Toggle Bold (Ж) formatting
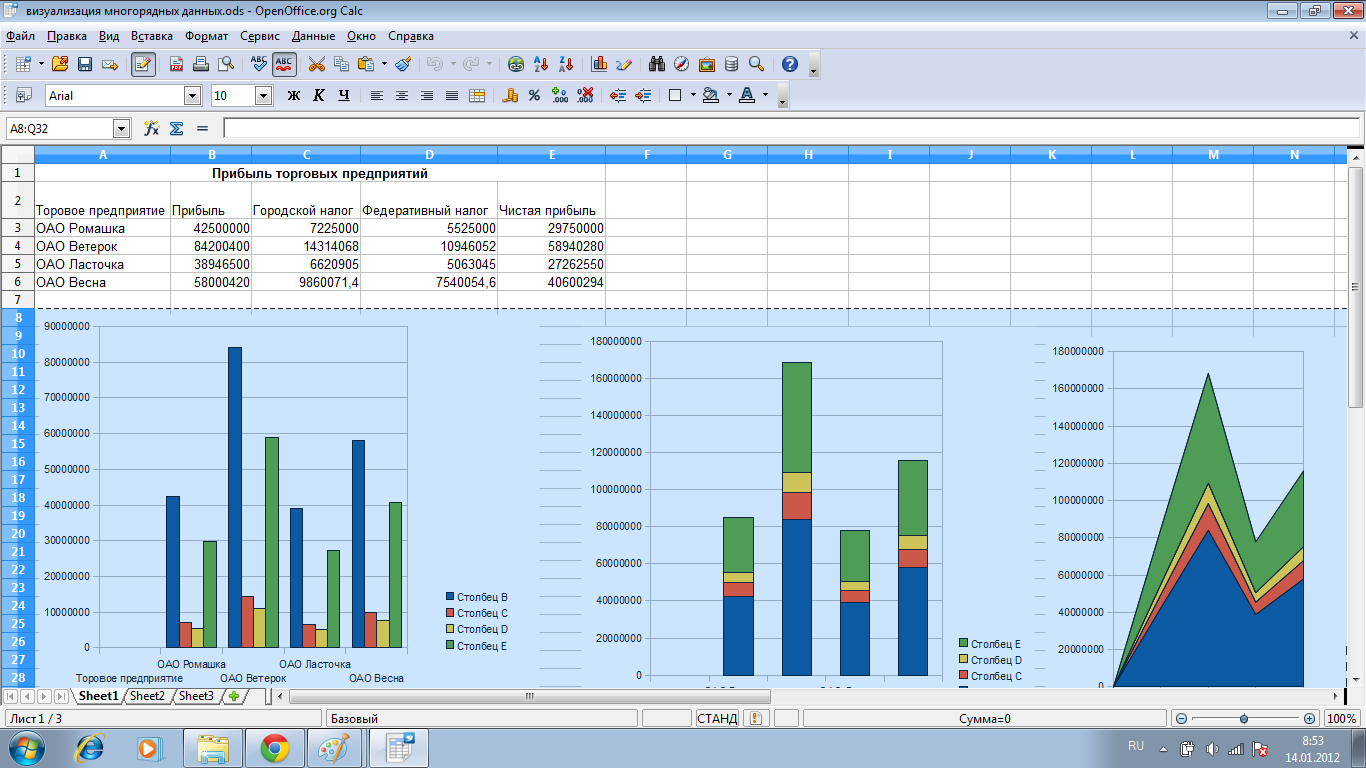This screenshot has width=1366, height=768. pyautogui.click(x=294, y=95)
